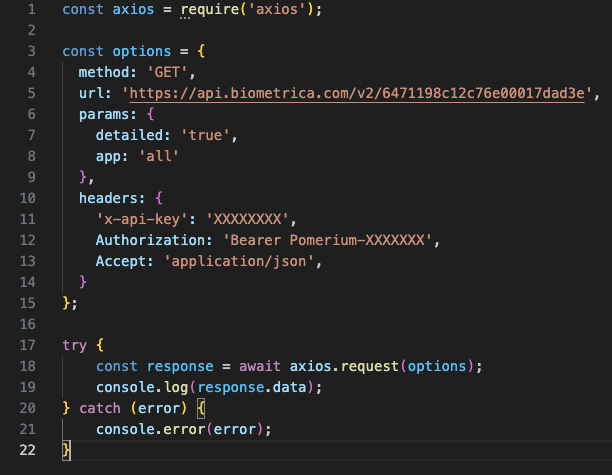The image size is (612, 475).
Task: Click the closing brace on line 22
Action: [66, 450]
